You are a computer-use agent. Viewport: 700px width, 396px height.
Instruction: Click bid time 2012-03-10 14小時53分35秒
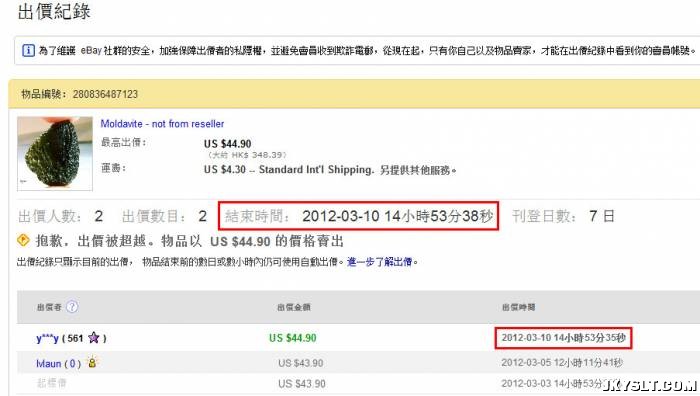pos(563,338)
